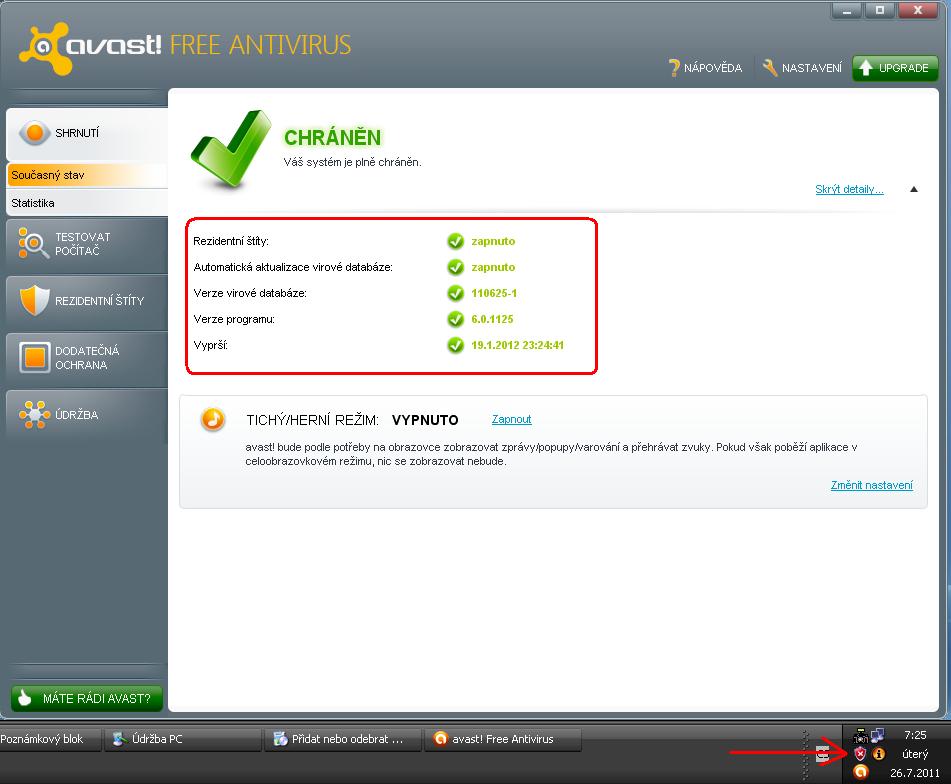Open Údržba PC from the taskbar
The image size is (951, 784).
[183, 739]
